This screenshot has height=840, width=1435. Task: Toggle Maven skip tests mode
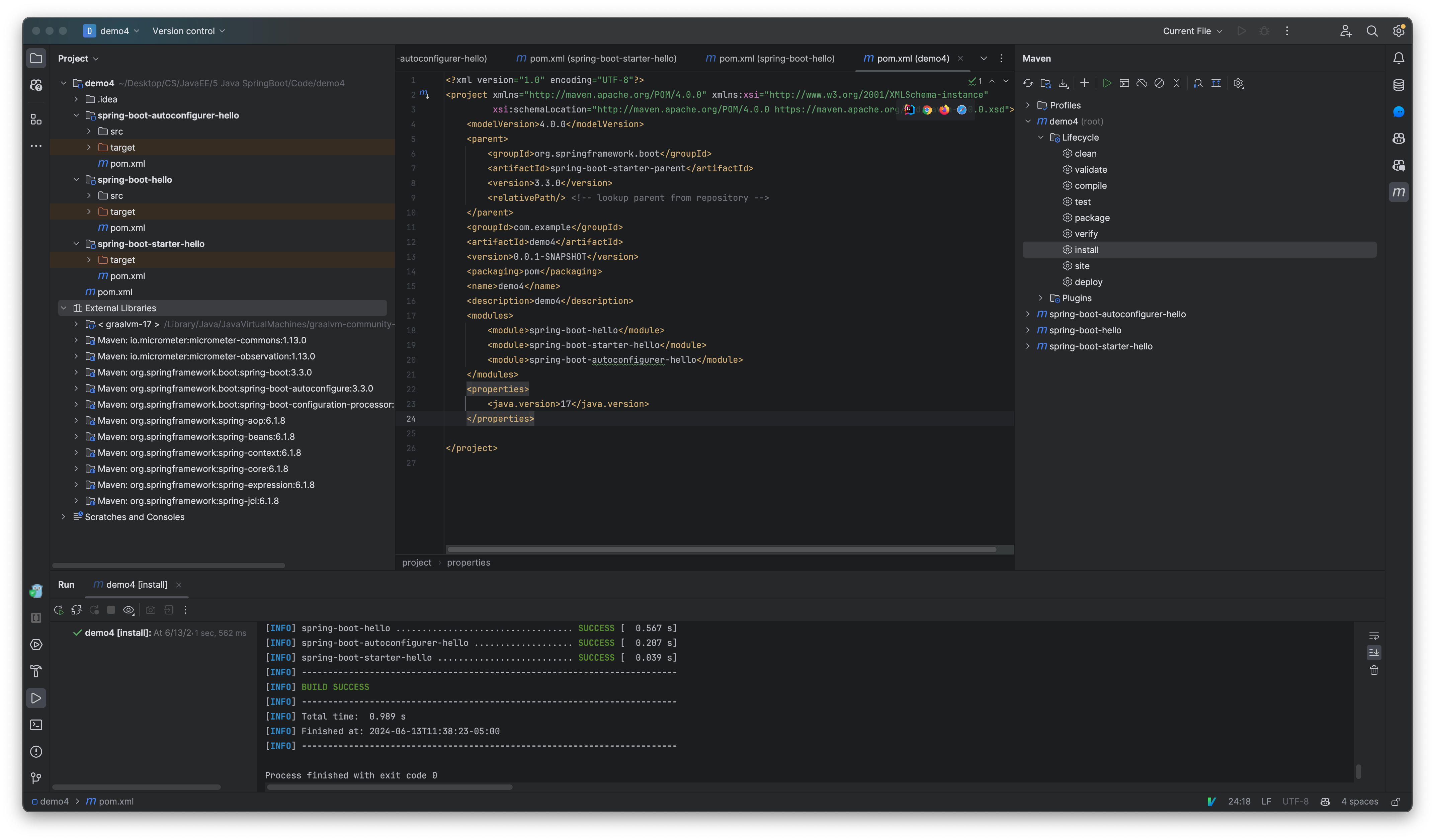pos(1159,83)
